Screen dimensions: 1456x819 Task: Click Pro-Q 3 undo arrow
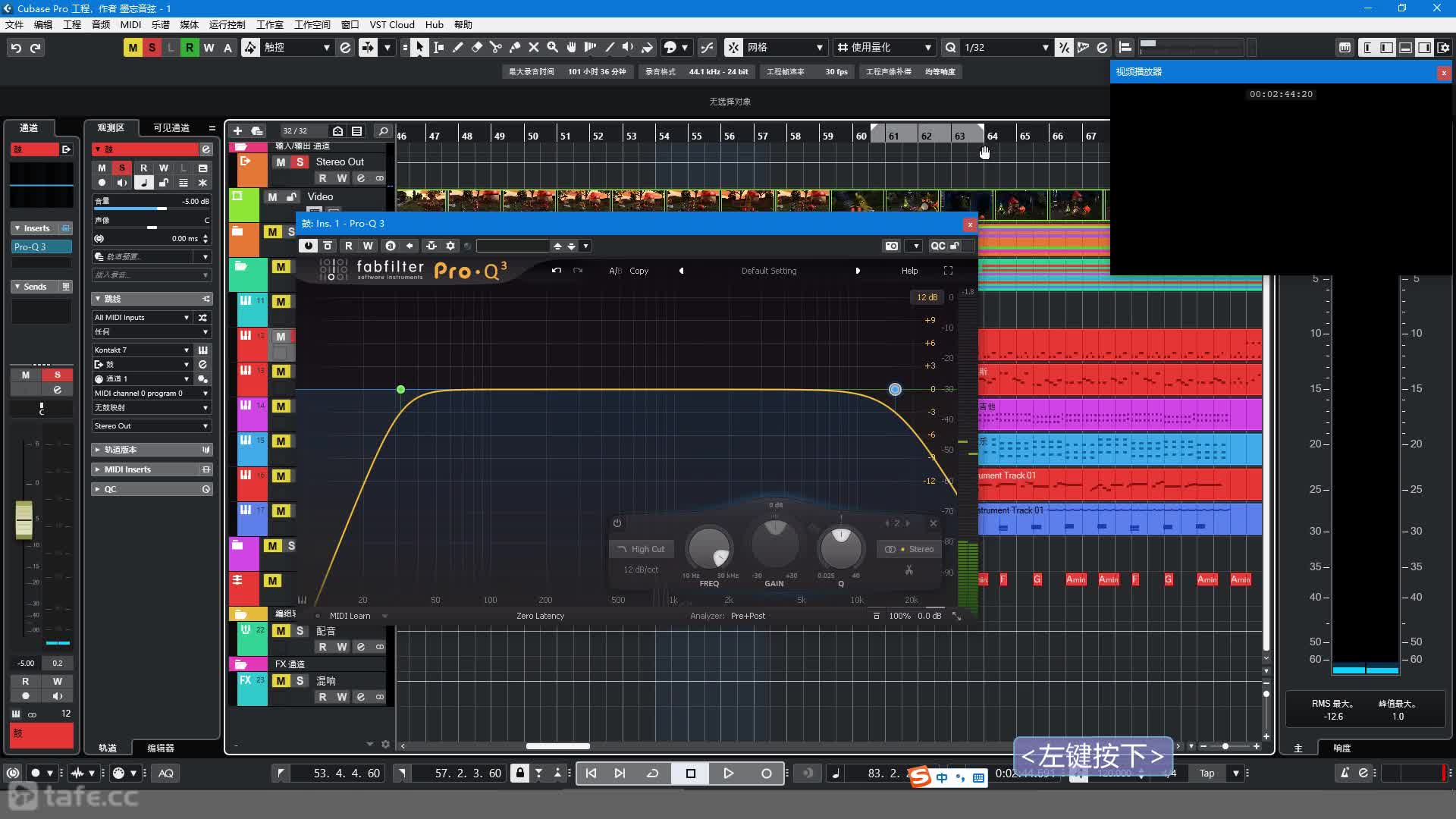point(557,271)
